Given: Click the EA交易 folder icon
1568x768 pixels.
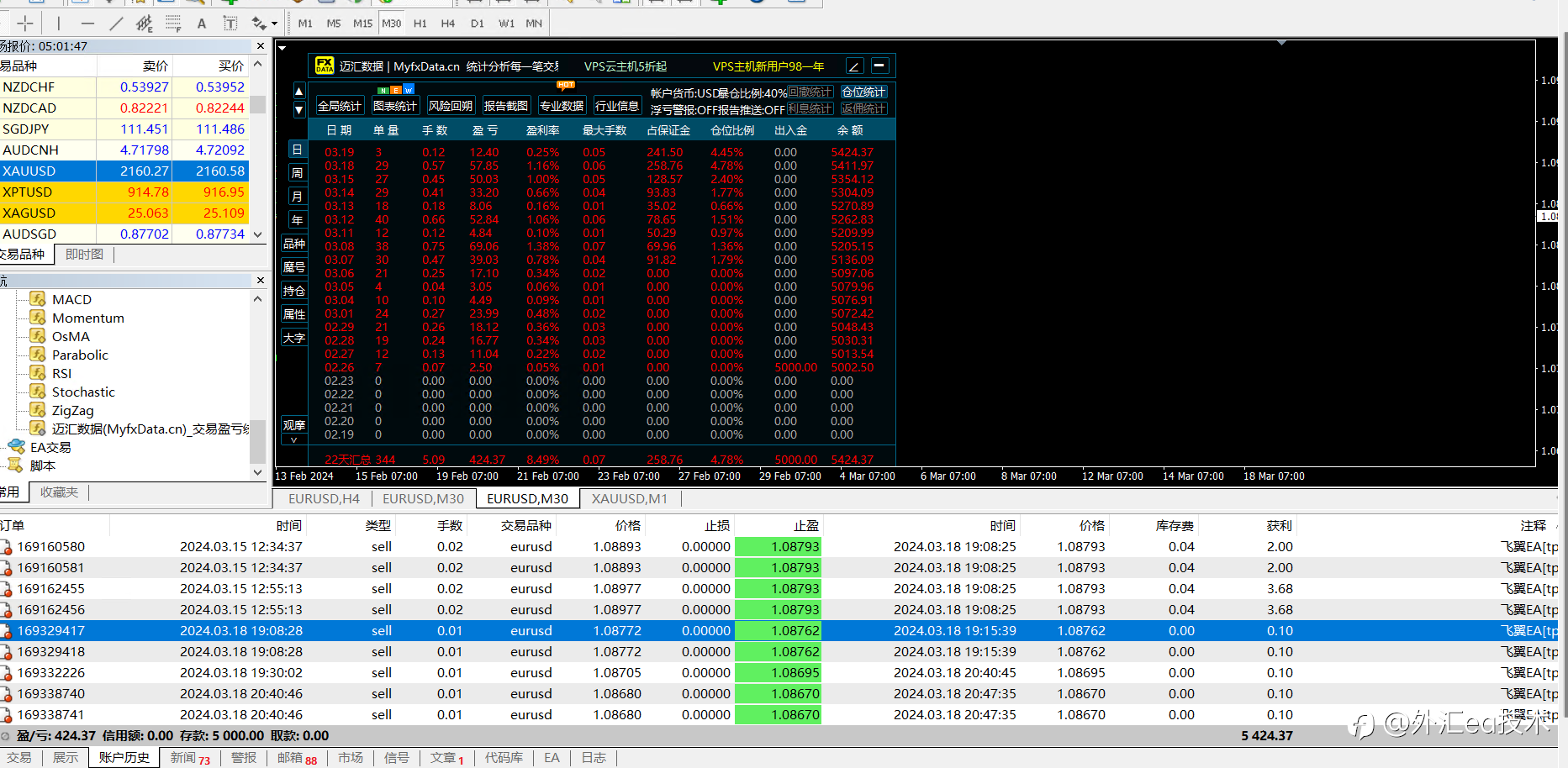Looking at the screenshot, I should pos(17,446).
